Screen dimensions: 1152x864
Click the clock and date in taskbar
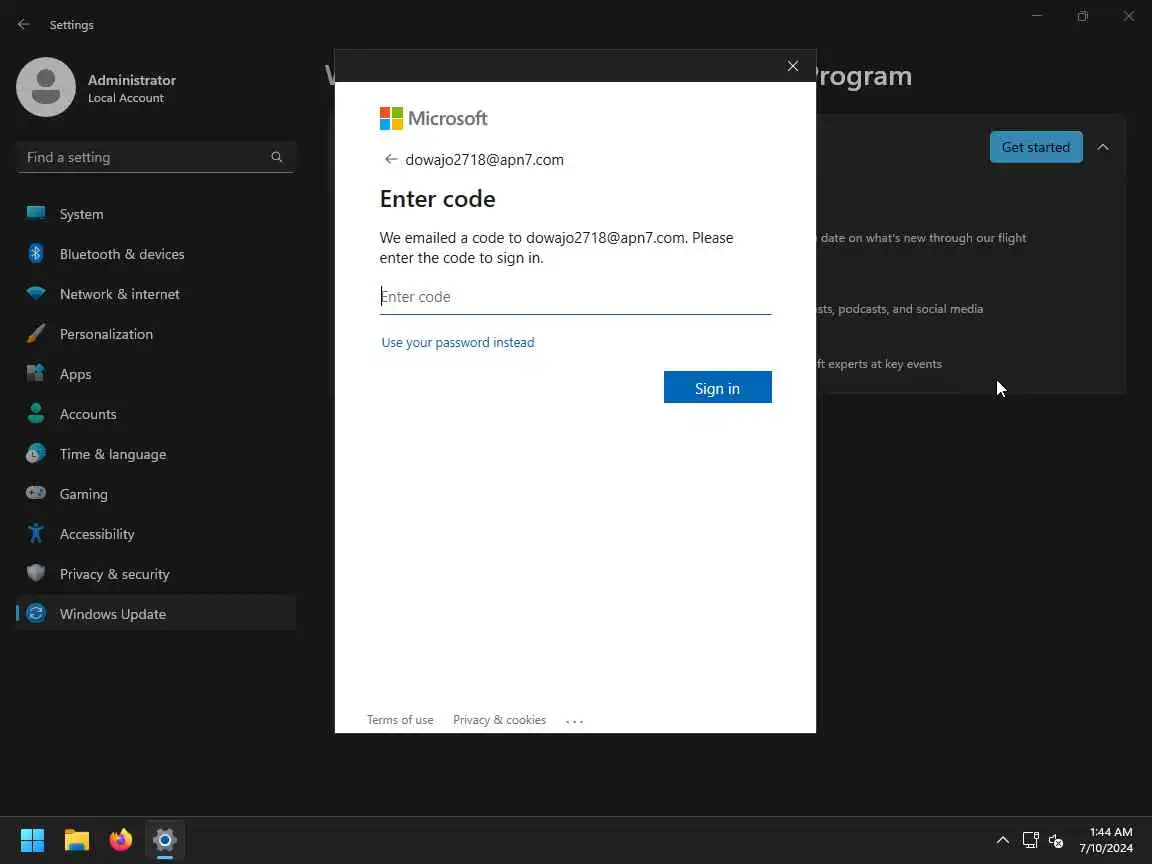1106,840
